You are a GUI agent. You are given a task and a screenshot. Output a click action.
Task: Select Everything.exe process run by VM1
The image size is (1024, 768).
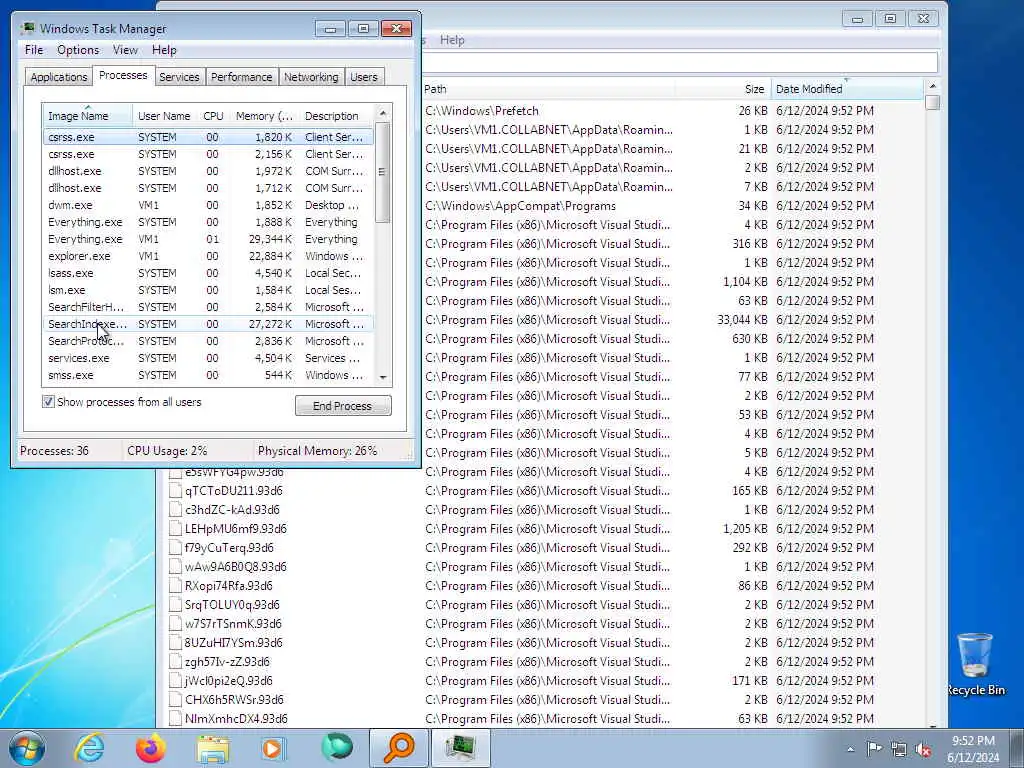pyautogui.click(x=208, y=239)
